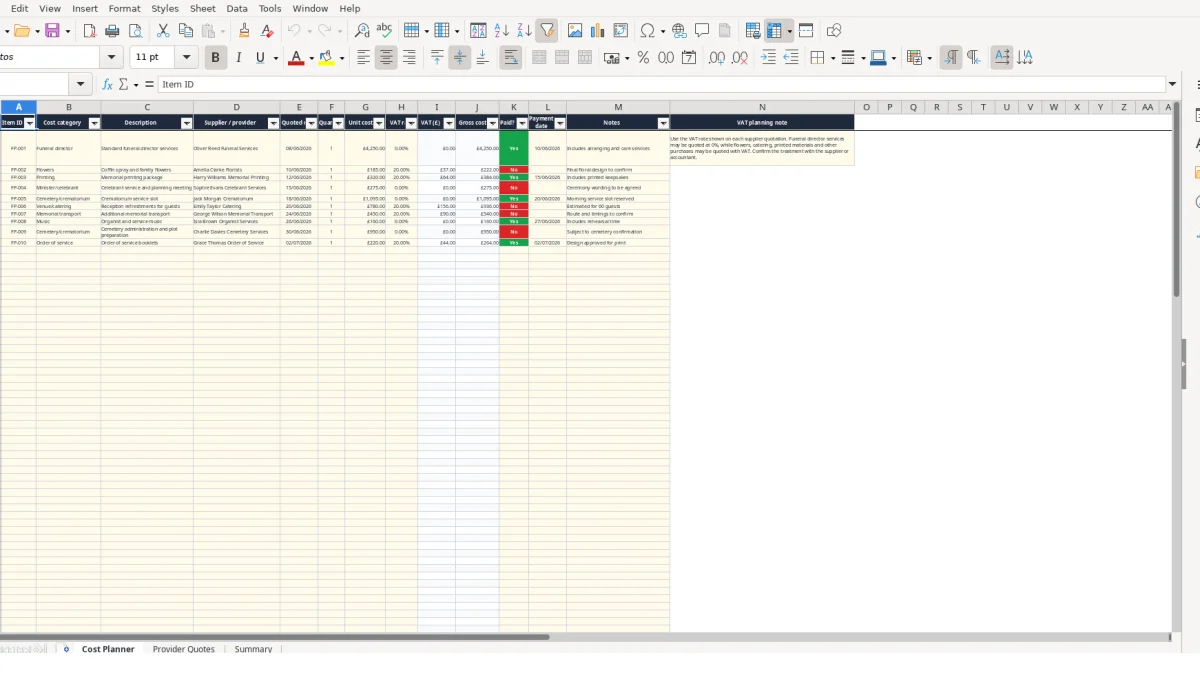Open the Tools menu

(270, 8)
